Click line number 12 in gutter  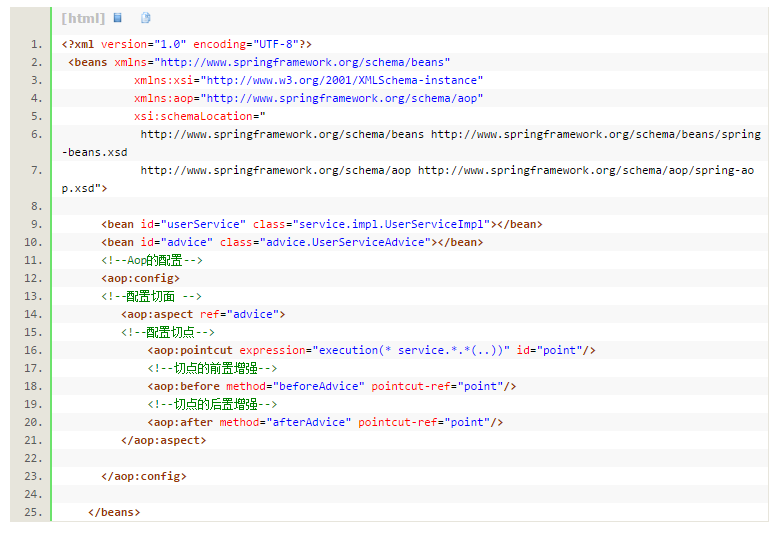[33, 278]
